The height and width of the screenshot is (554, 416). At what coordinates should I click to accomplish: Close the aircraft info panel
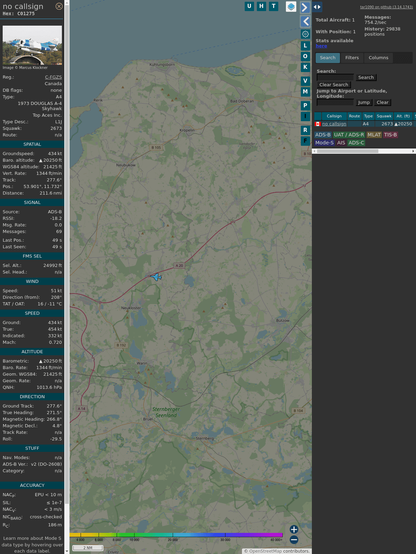59,6
